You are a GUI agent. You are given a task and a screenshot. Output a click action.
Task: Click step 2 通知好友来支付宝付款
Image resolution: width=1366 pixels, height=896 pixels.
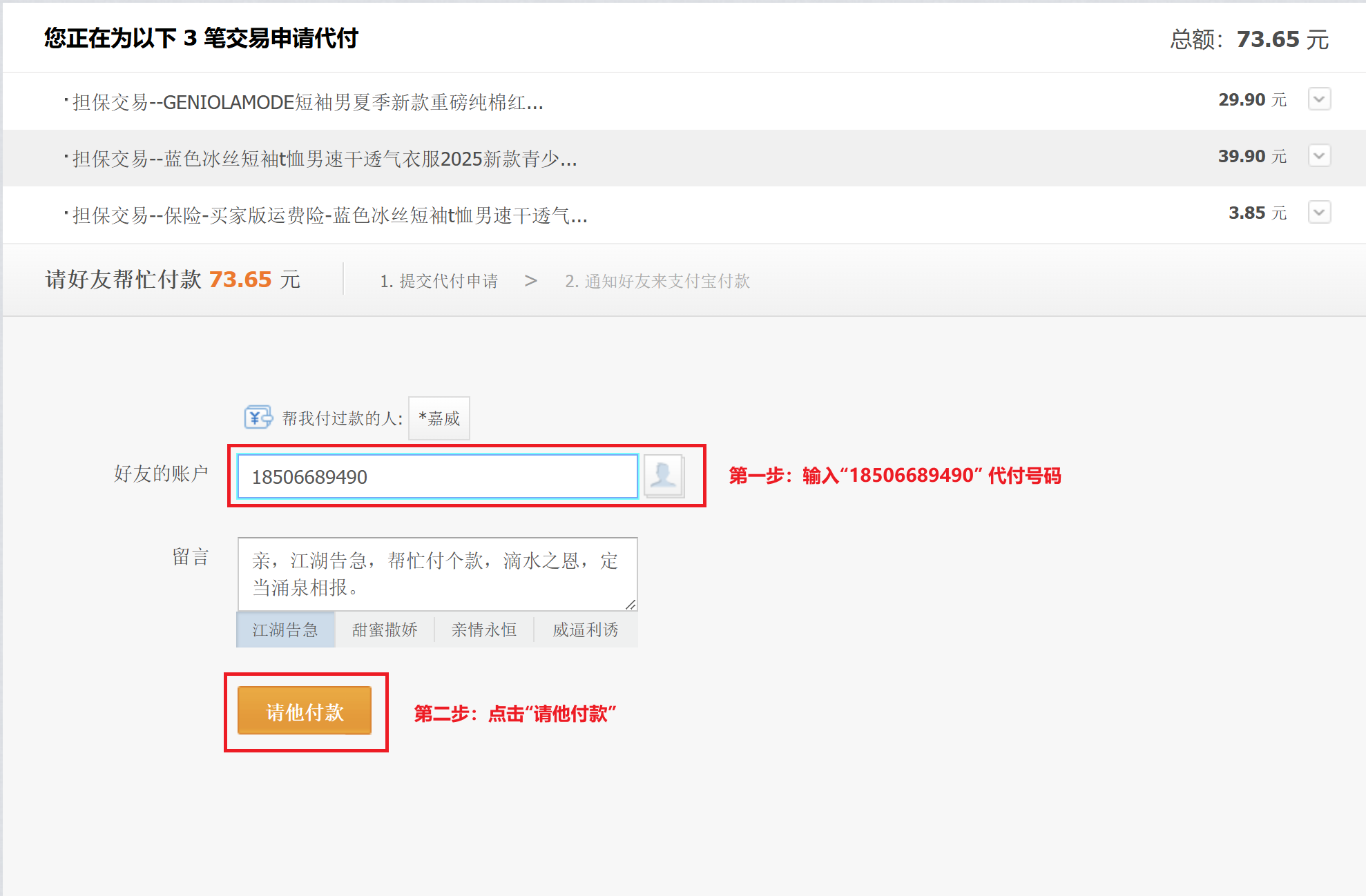[657, 281]
